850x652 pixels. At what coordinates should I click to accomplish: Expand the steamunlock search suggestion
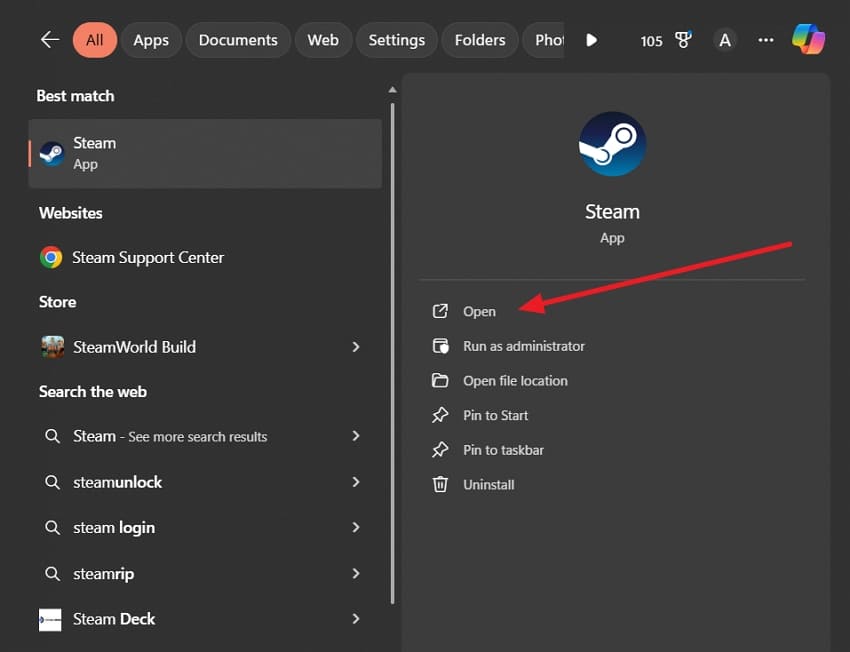(x=119, y=482)
